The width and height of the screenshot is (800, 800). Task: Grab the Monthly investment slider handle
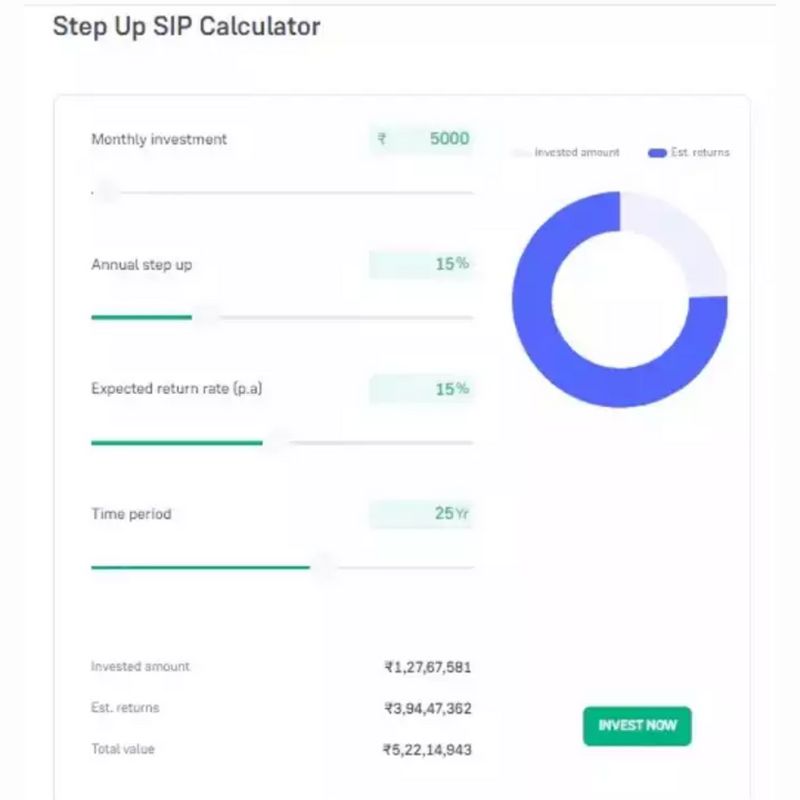106,192
